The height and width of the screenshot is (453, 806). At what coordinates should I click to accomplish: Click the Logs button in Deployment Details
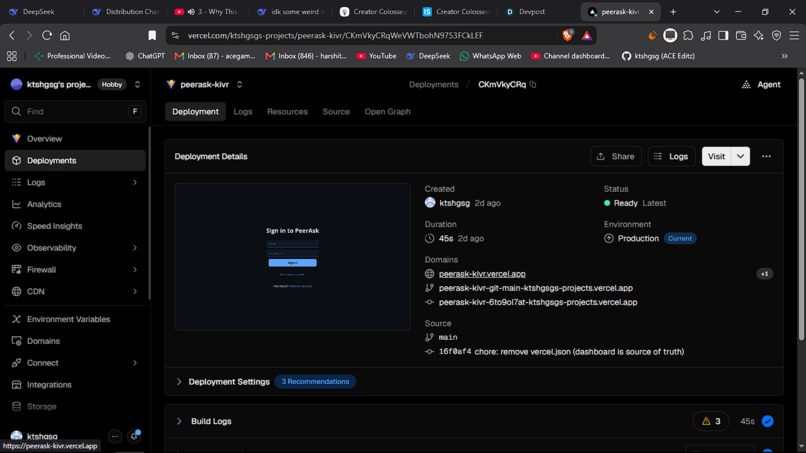click(671, 156)
